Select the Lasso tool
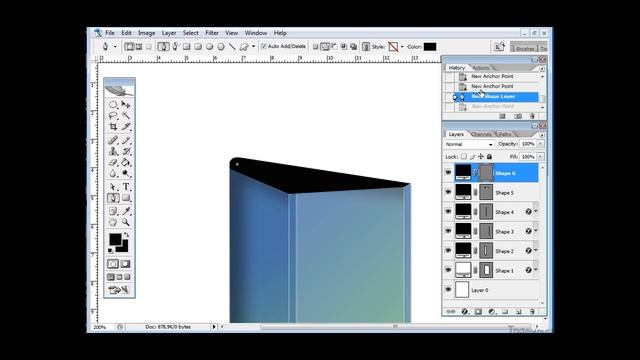 pyautogui.click(x=113, y=116)
